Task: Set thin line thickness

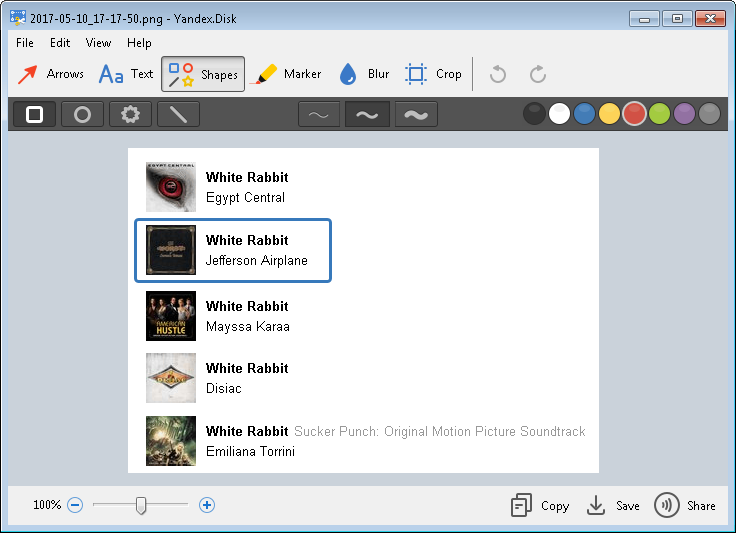Action: coord(318,114)
